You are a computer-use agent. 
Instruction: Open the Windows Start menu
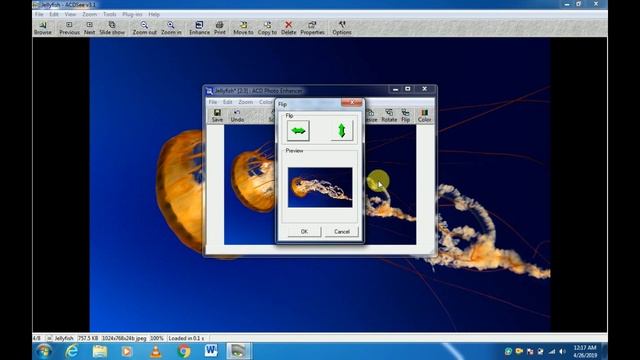(x=43, y=351)
